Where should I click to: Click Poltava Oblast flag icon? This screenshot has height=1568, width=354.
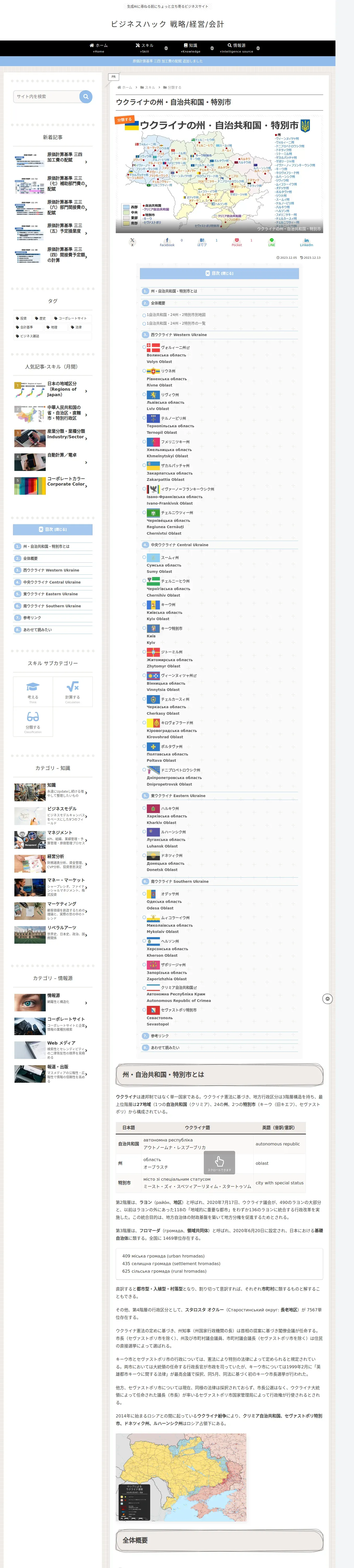pos(153,746)
